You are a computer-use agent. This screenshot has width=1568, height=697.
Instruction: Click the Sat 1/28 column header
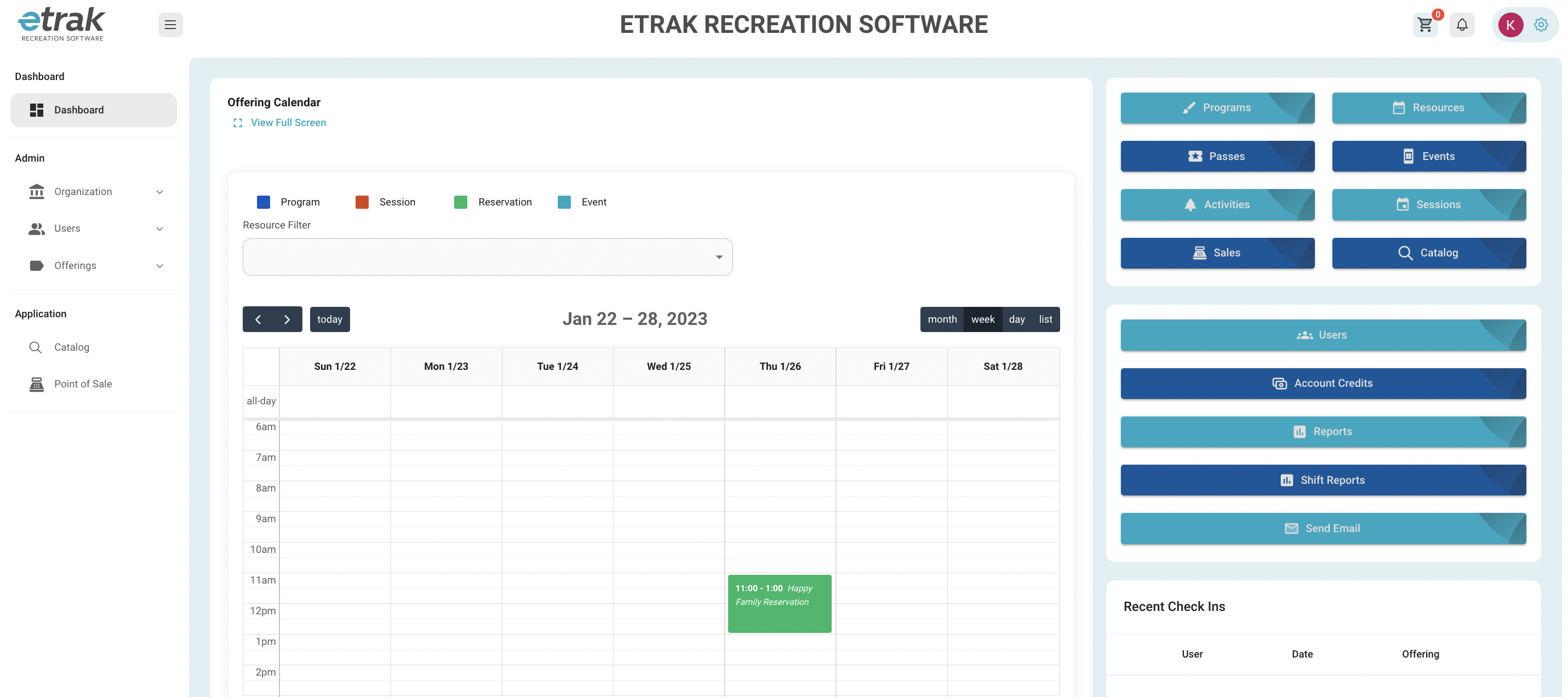click(x=1003, y=367)
